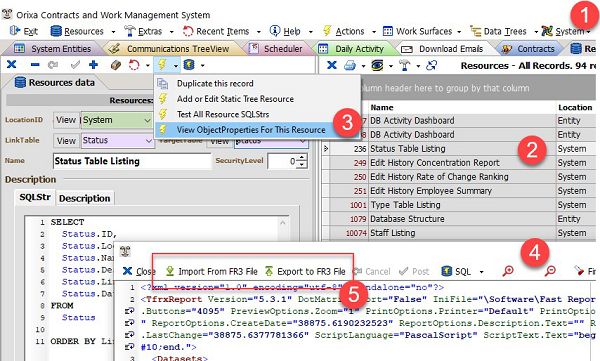Image resolution: width=600 pixels, height=361 pixels.
Task: Click the View button beside LocationID
Action: [66, 120]
